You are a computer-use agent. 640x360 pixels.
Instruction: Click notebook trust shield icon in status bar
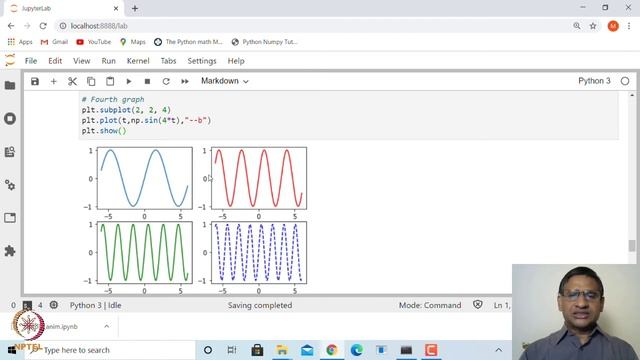tap(478, 305)
